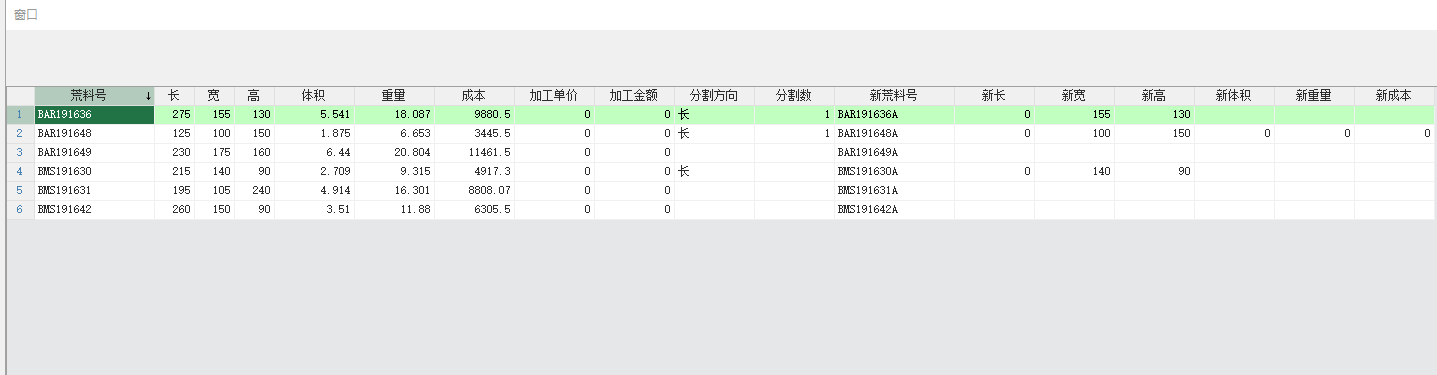The height and width of the screenshot is (375, 1437).
Task: Click the 体积 column header
Action: (315, 96)
